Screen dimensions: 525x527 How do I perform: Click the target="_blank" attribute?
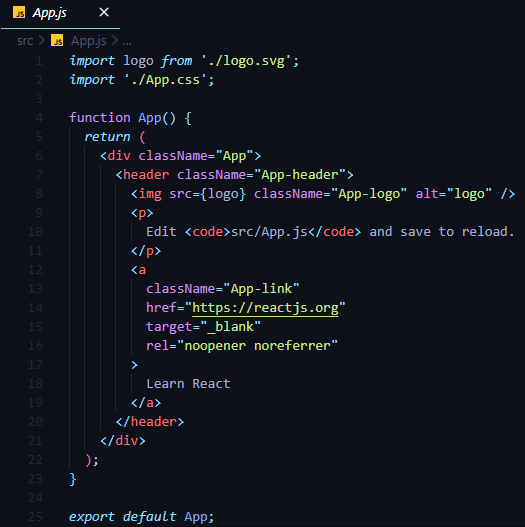click(x=203, y=327)
